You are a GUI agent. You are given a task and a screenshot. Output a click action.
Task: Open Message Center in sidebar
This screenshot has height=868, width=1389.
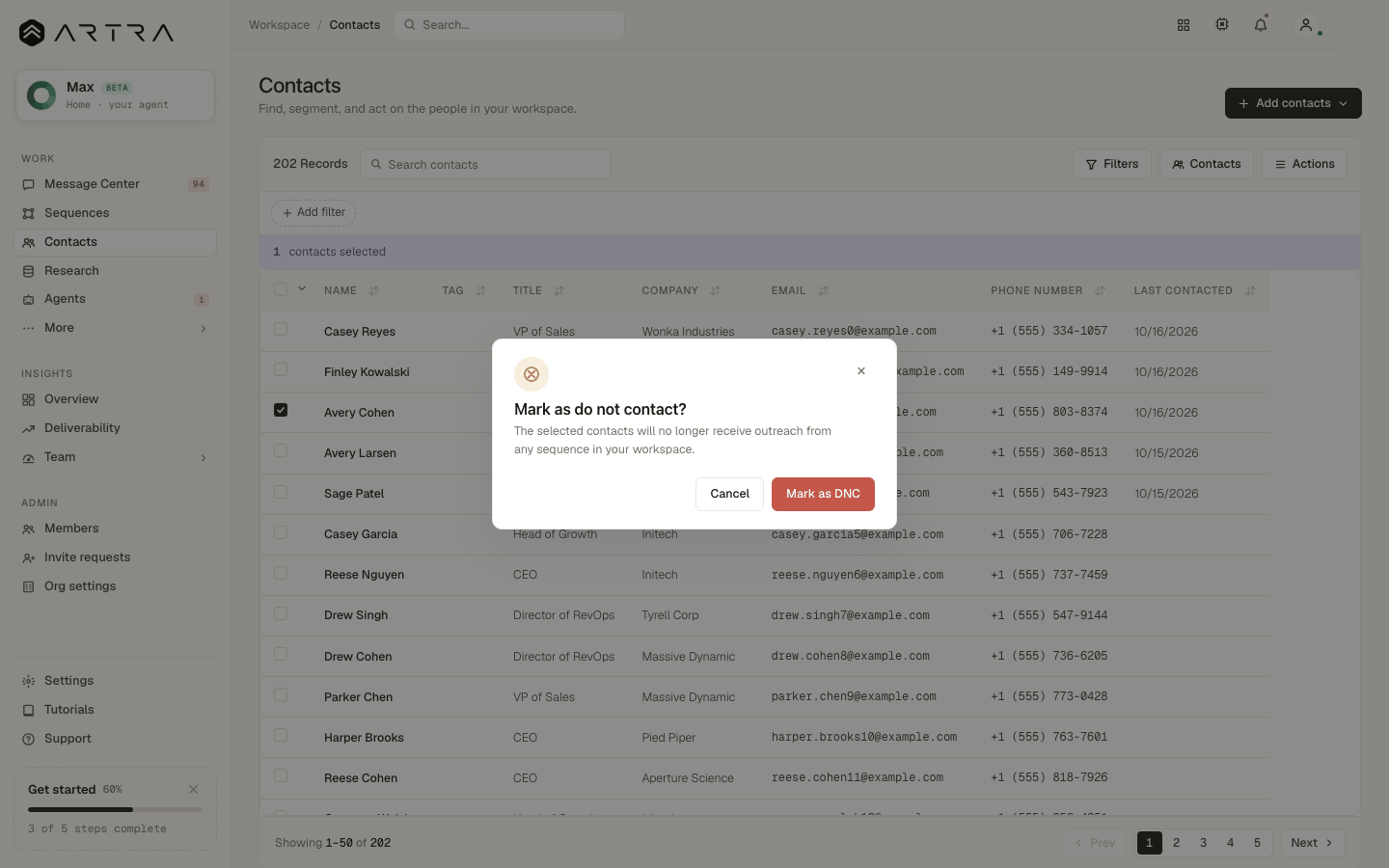coord(115,184)
